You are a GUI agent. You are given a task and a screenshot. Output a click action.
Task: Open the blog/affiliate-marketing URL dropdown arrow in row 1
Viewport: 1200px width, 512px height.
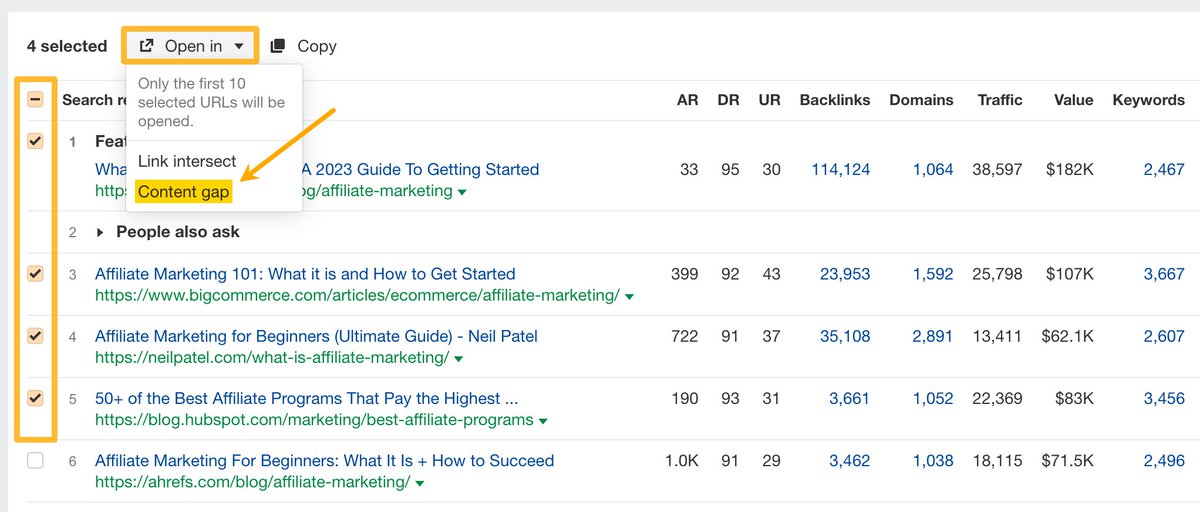pos(461,191)
